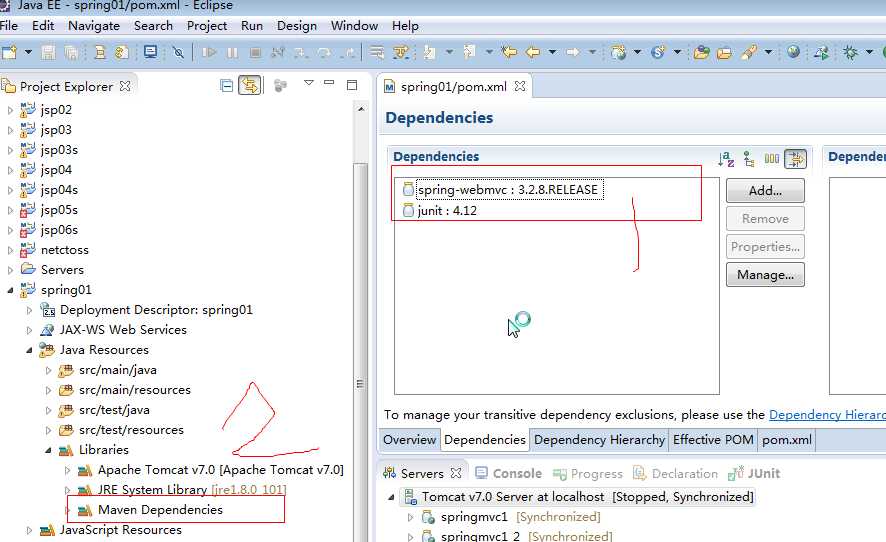Click the Forward navigation arrow icon

click(573, 53)
